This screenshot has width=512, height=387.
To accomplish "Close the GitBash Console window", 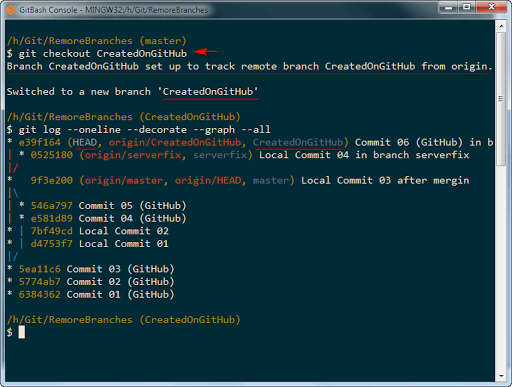I will tap(491, 7).
